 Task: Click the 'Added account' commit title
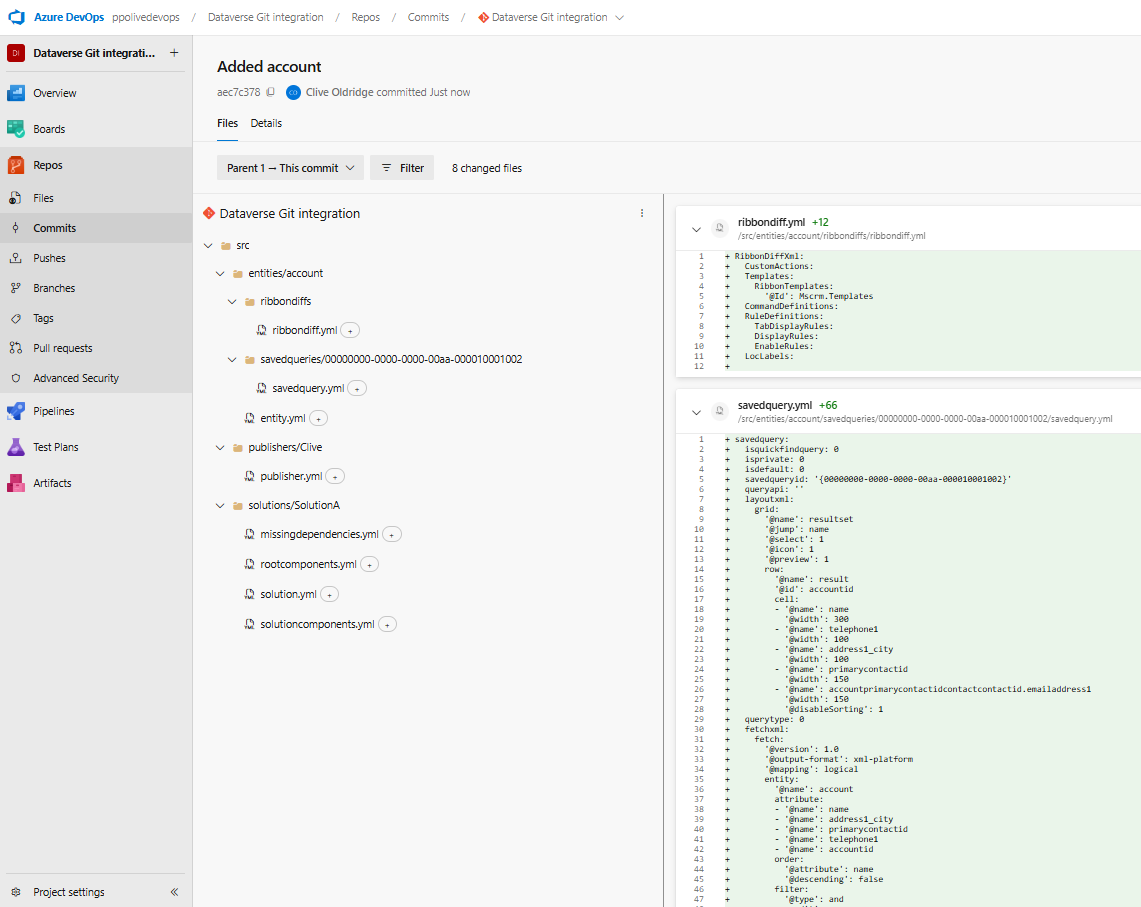tap(269, 66)
